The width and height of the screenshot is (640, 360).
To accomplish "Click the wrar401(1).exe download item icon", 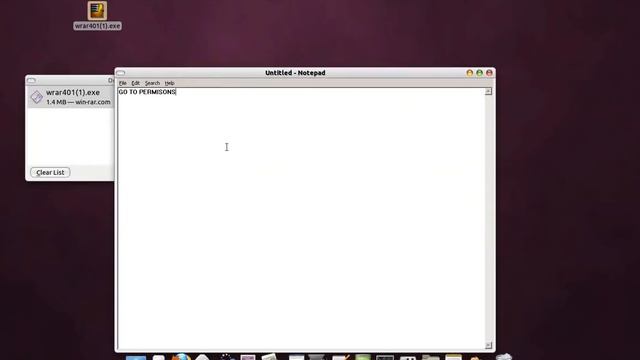I will click(37, 97).
